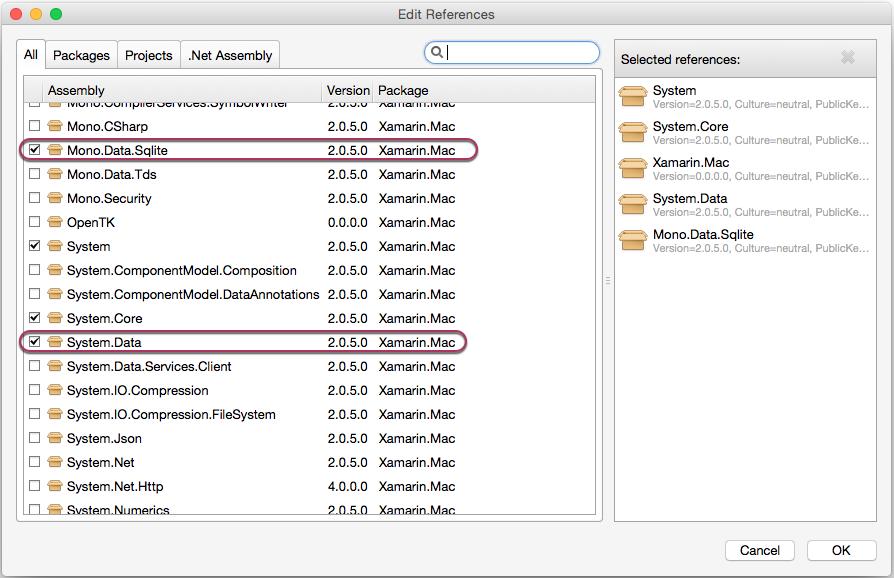Click version 4.0.0.0 in the System.Net.Http row

347,486
